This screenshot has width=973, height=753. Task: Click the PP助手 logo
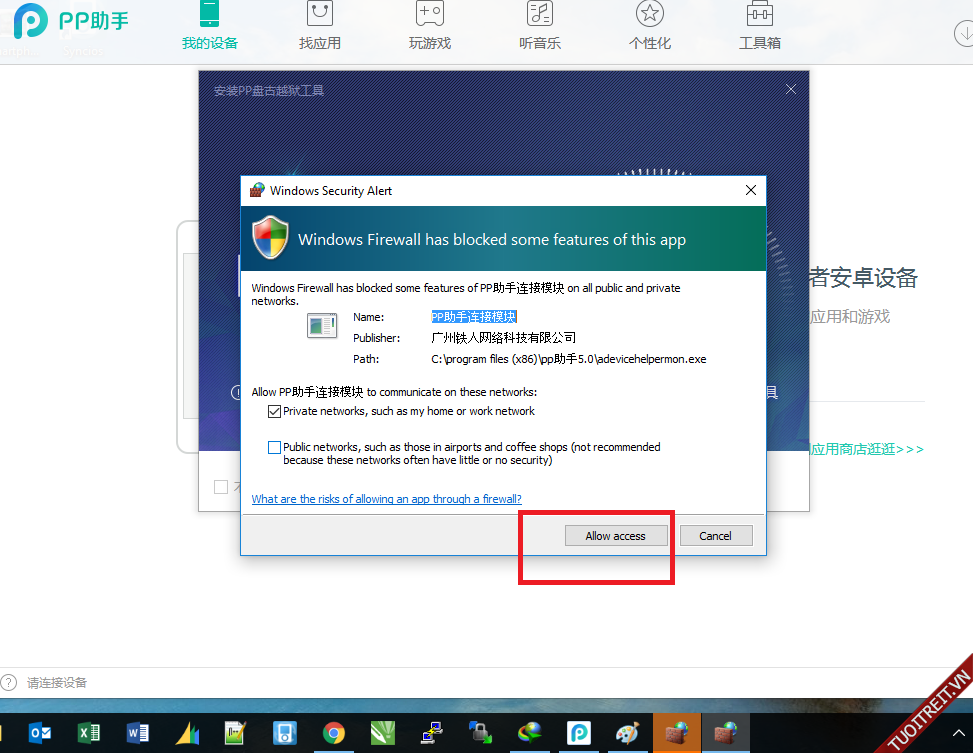click(71, 20)
